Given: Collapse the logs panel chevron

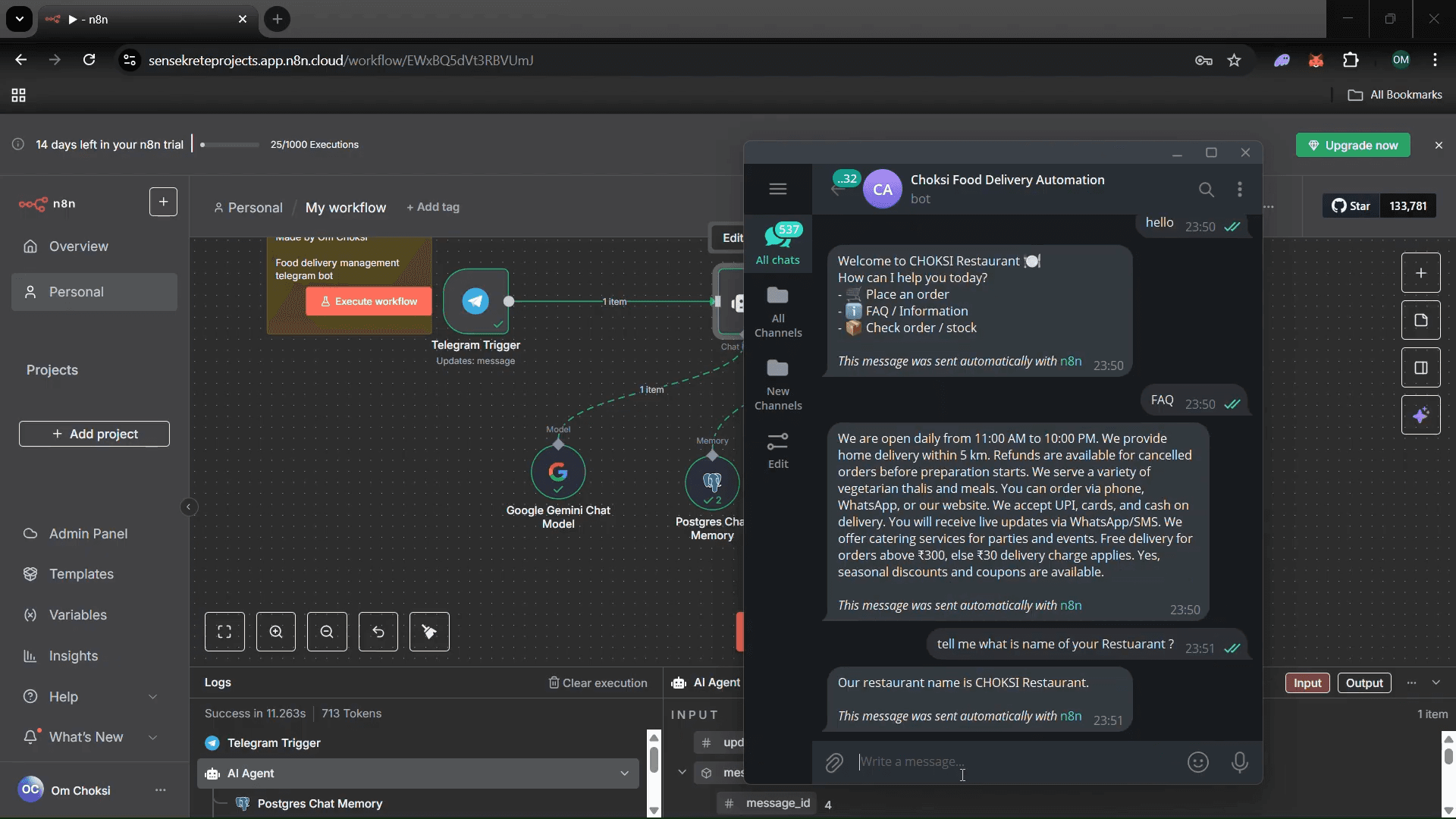Looking at the screenshot, I should pos(1436,682).
